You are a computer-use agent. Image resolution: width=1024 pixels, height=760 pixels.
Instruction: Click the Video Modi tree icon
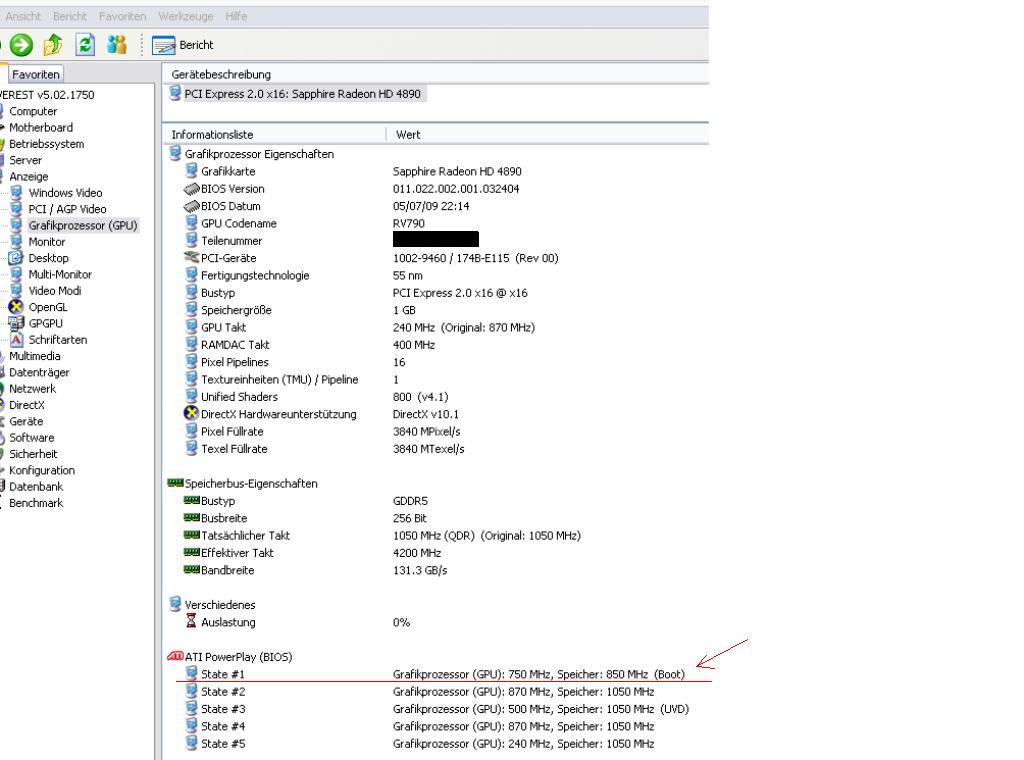coord(16,291)
